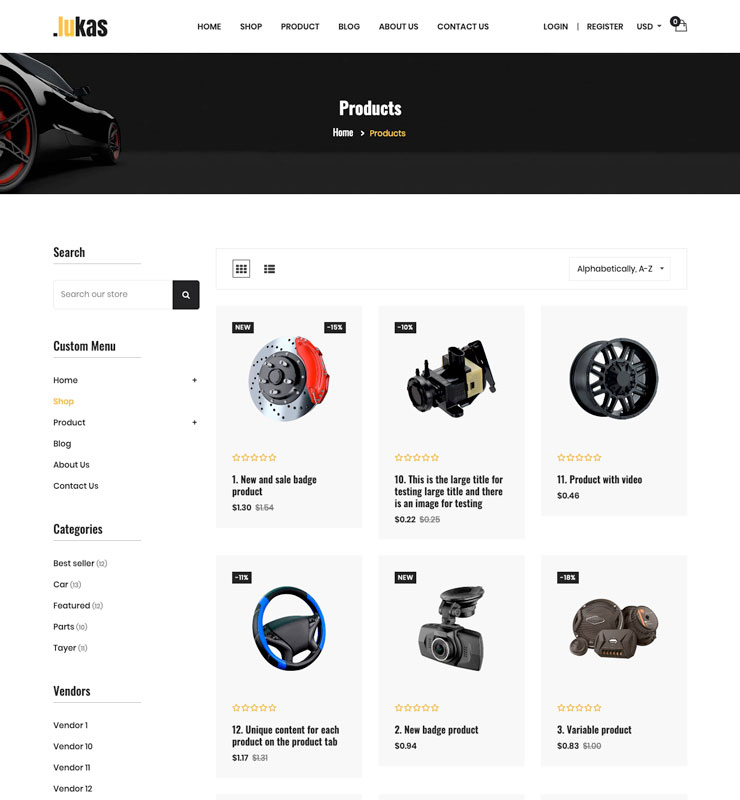Open the BLOG menu in top navigation

click(349, 27)
